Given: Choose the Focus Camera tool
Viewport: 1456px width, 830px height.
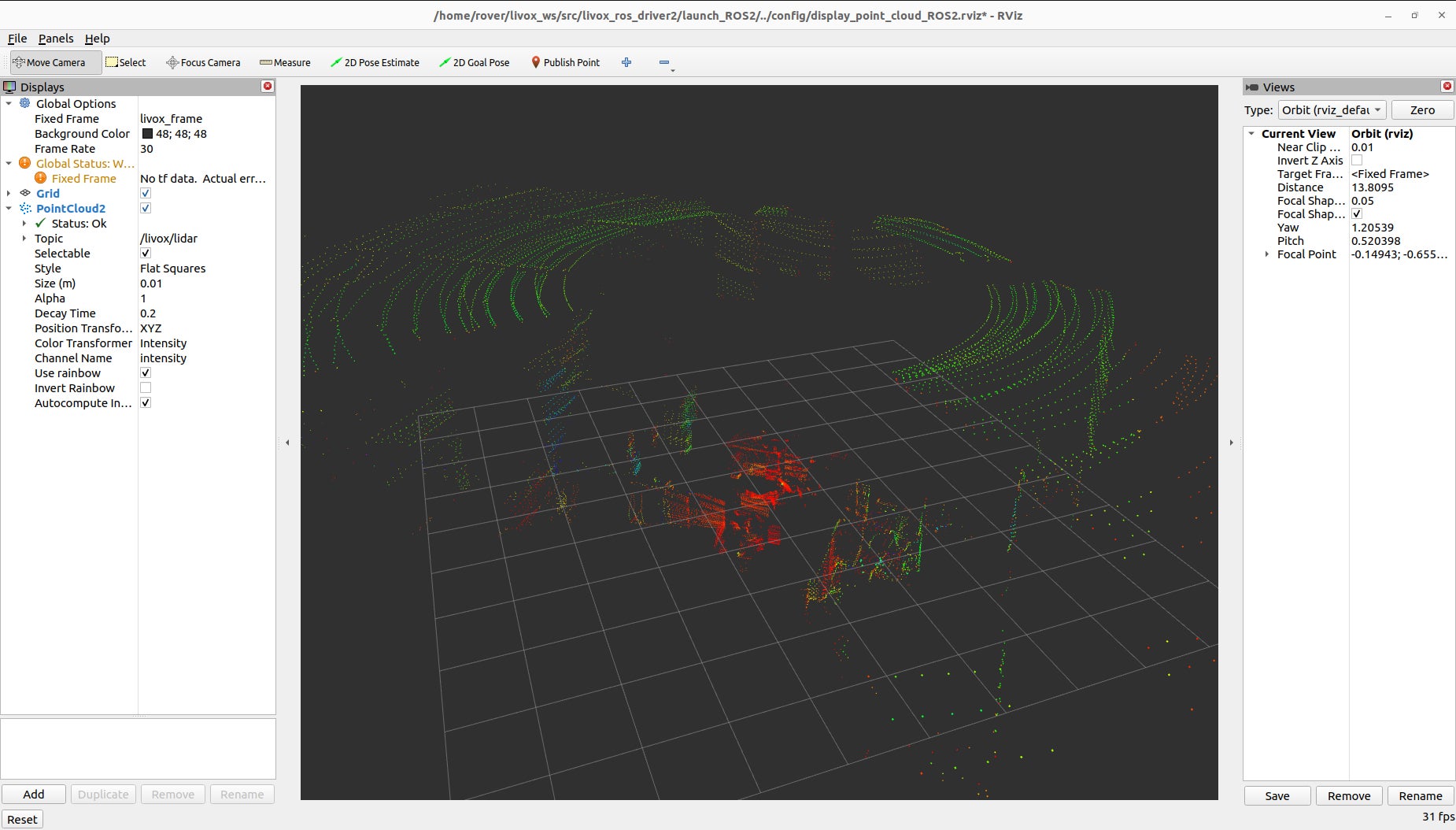Looking at the screenshot, I should tap(203, 62).
